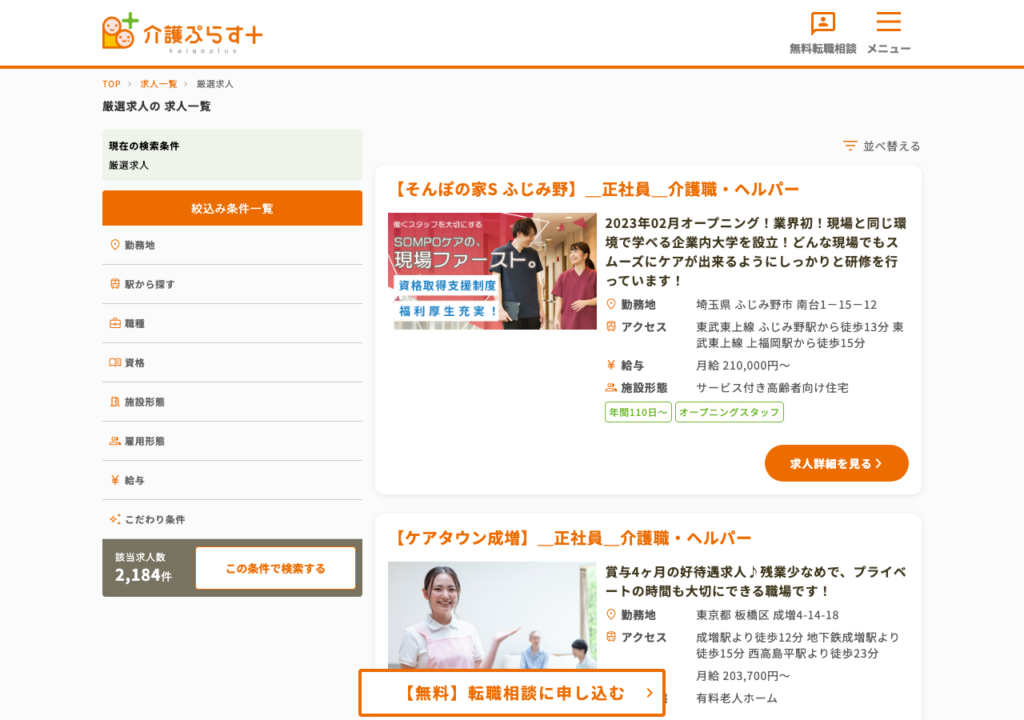Click the briefcase icon beside 職種
This screenshot has width=1024, height=720.
pyautogui.click(x=115, y=323)
